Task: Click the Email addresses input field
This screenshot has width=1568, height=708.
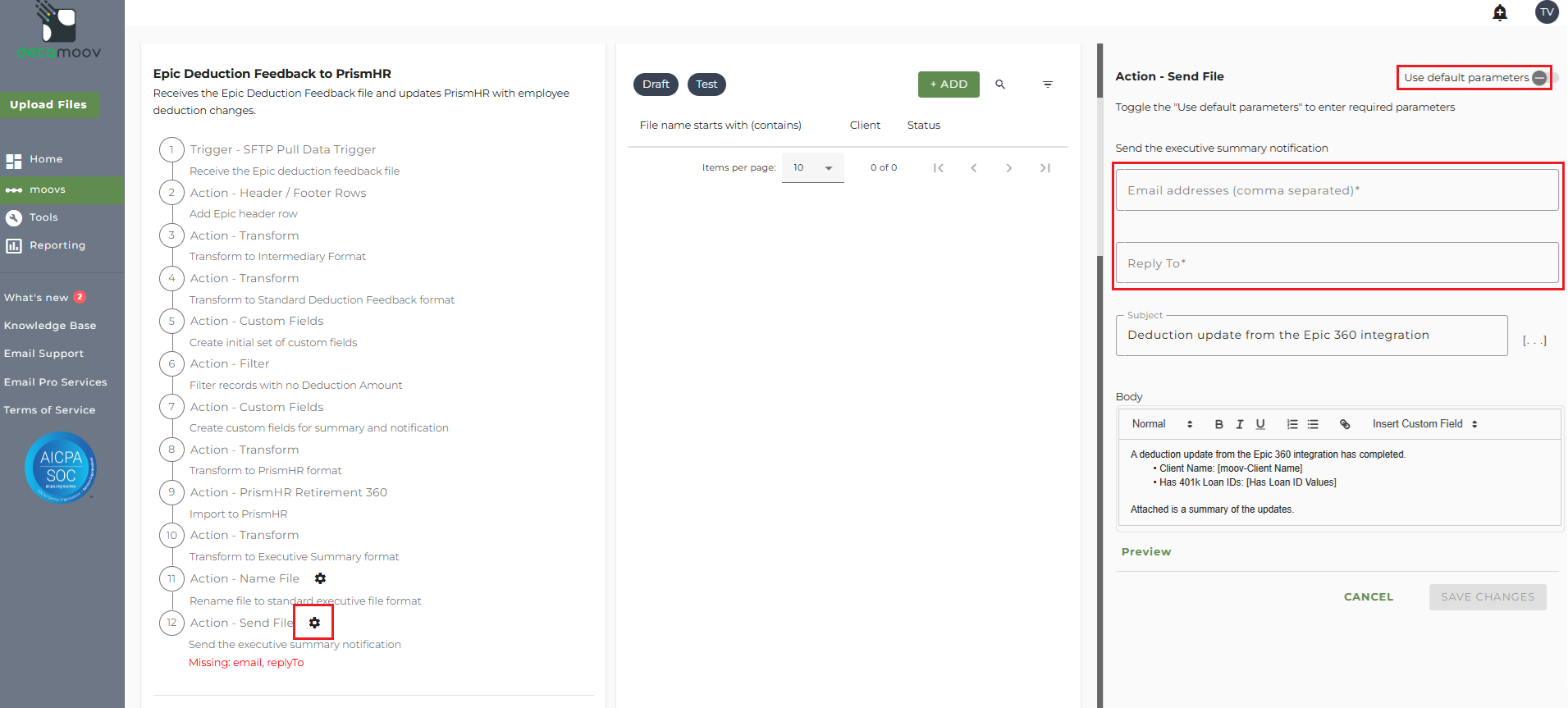Action: [x=1337, y=190]
